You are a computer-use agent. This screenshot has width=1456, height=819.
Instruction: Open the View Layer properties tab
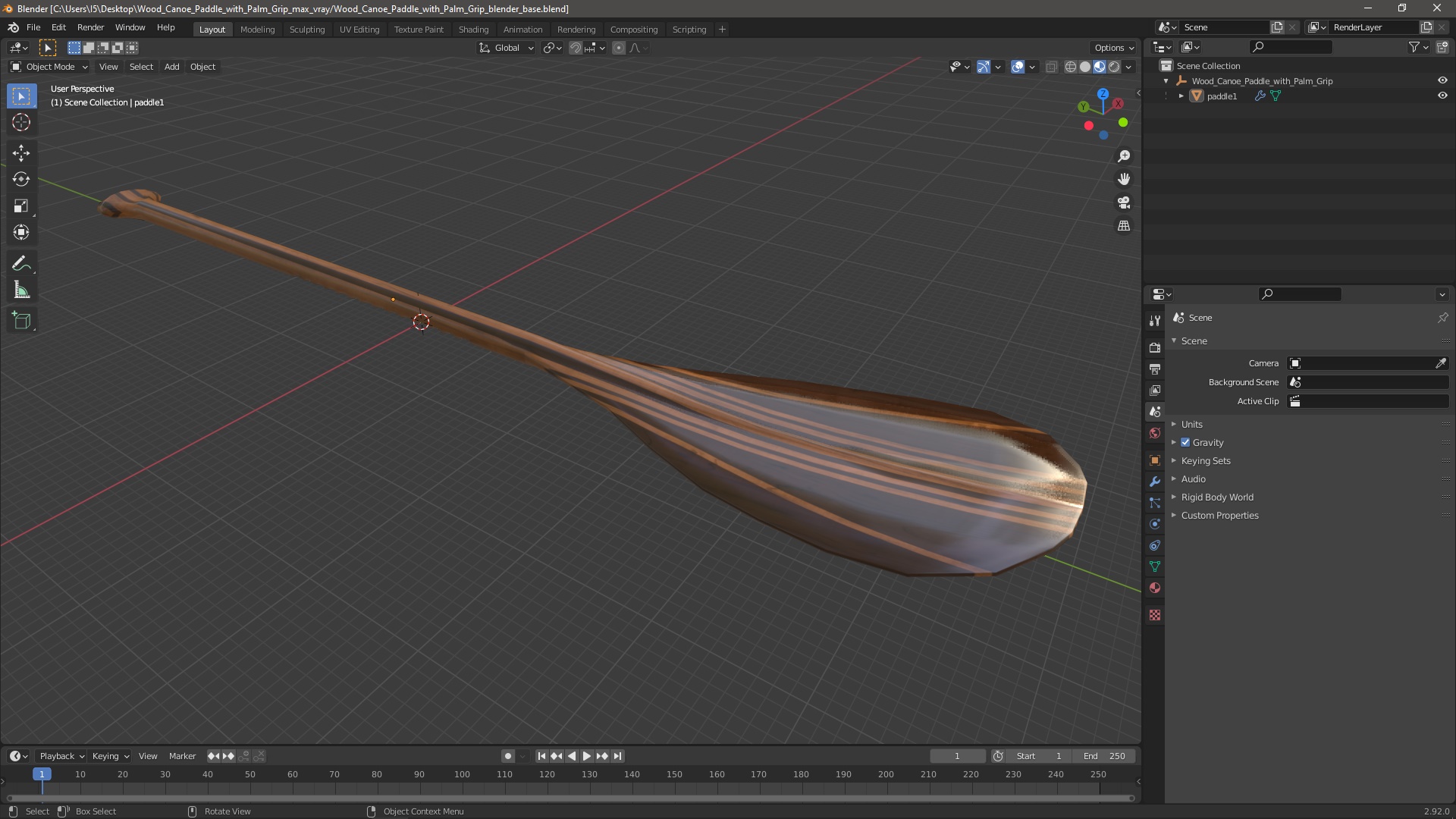(x=1155, y=390)
